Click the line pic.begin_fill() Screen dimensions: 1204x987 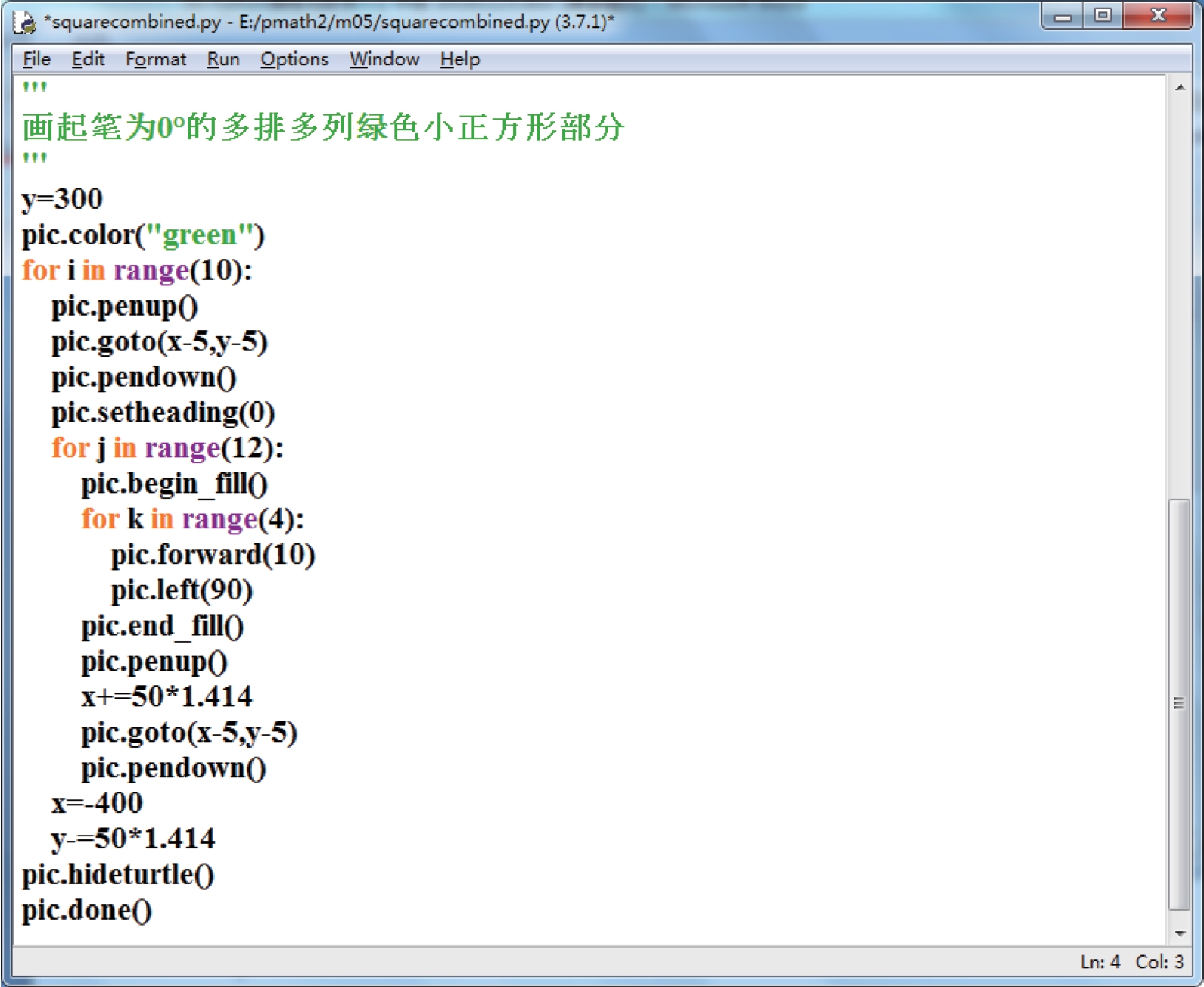pyautogui.click(x=175, y=484)
